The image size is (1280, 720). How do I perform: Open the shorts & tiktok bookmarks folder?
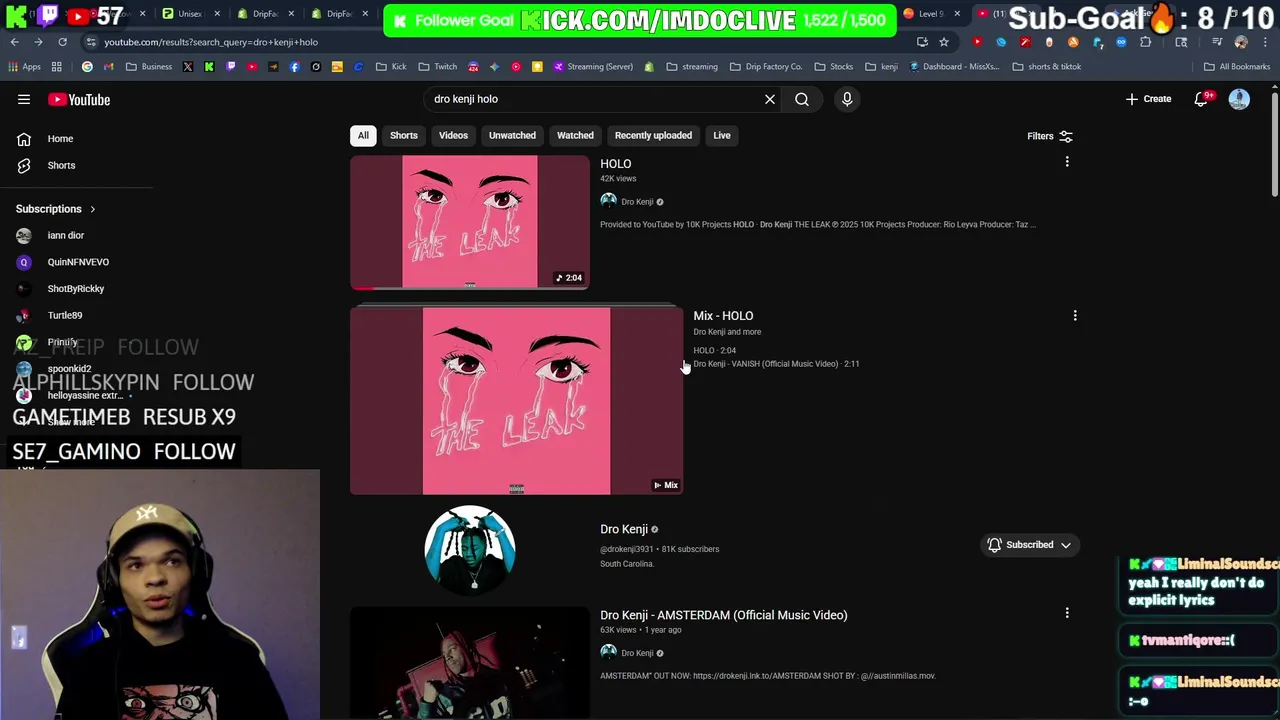point(1047,67)
